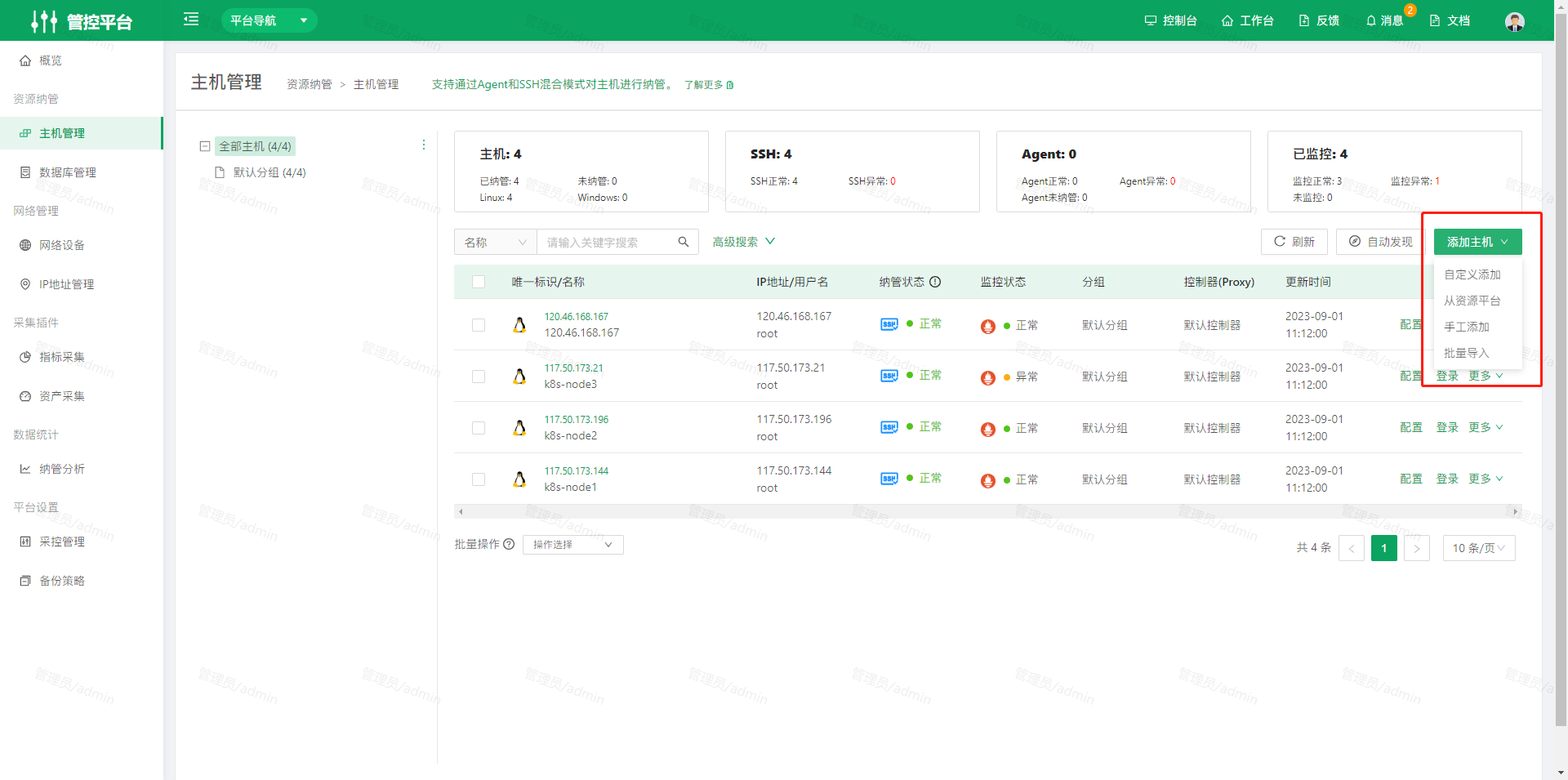Expand 更多 for k8s-node1 row

coord(1486,479)
